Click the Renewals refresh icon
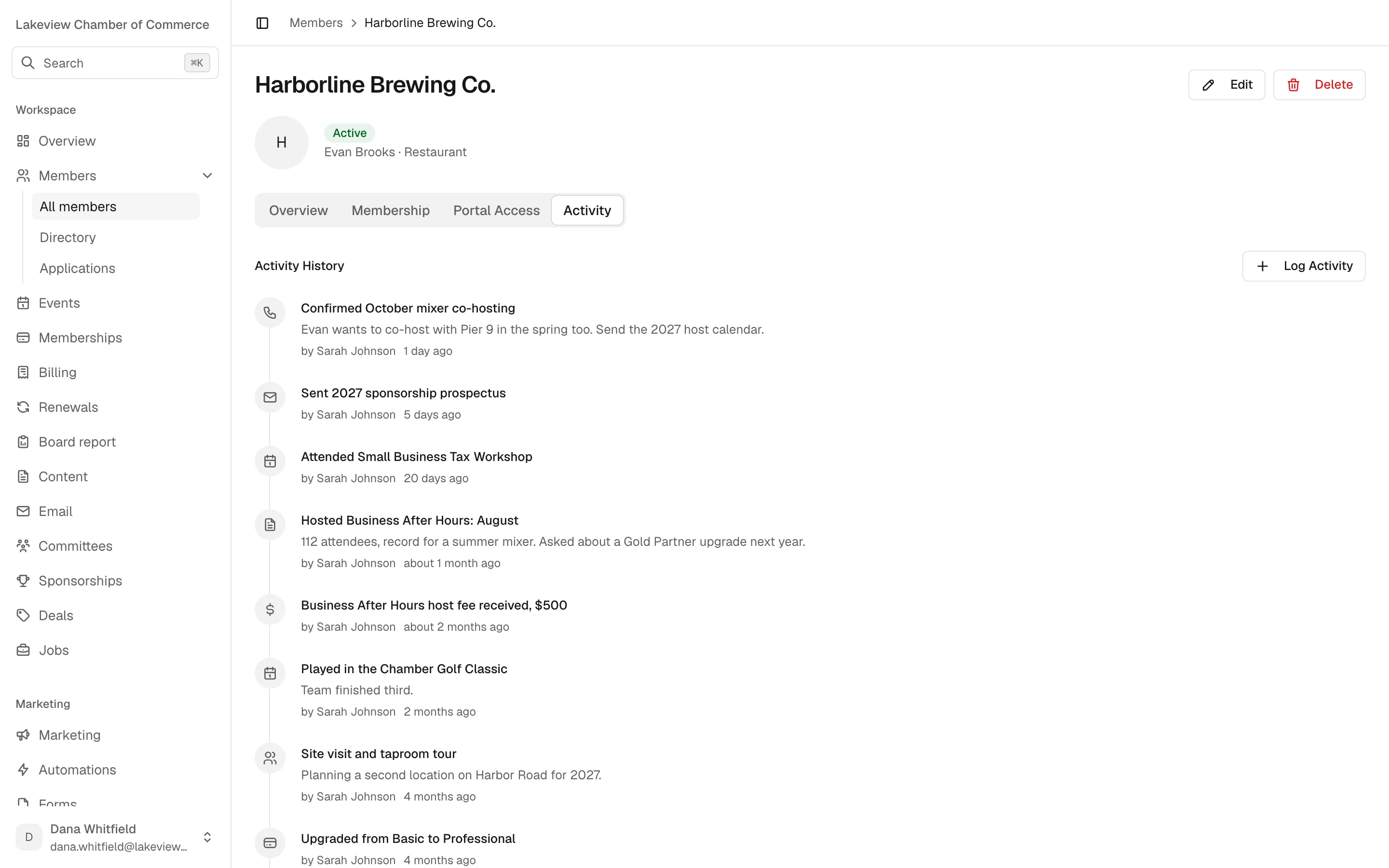 tap(23, 407)
